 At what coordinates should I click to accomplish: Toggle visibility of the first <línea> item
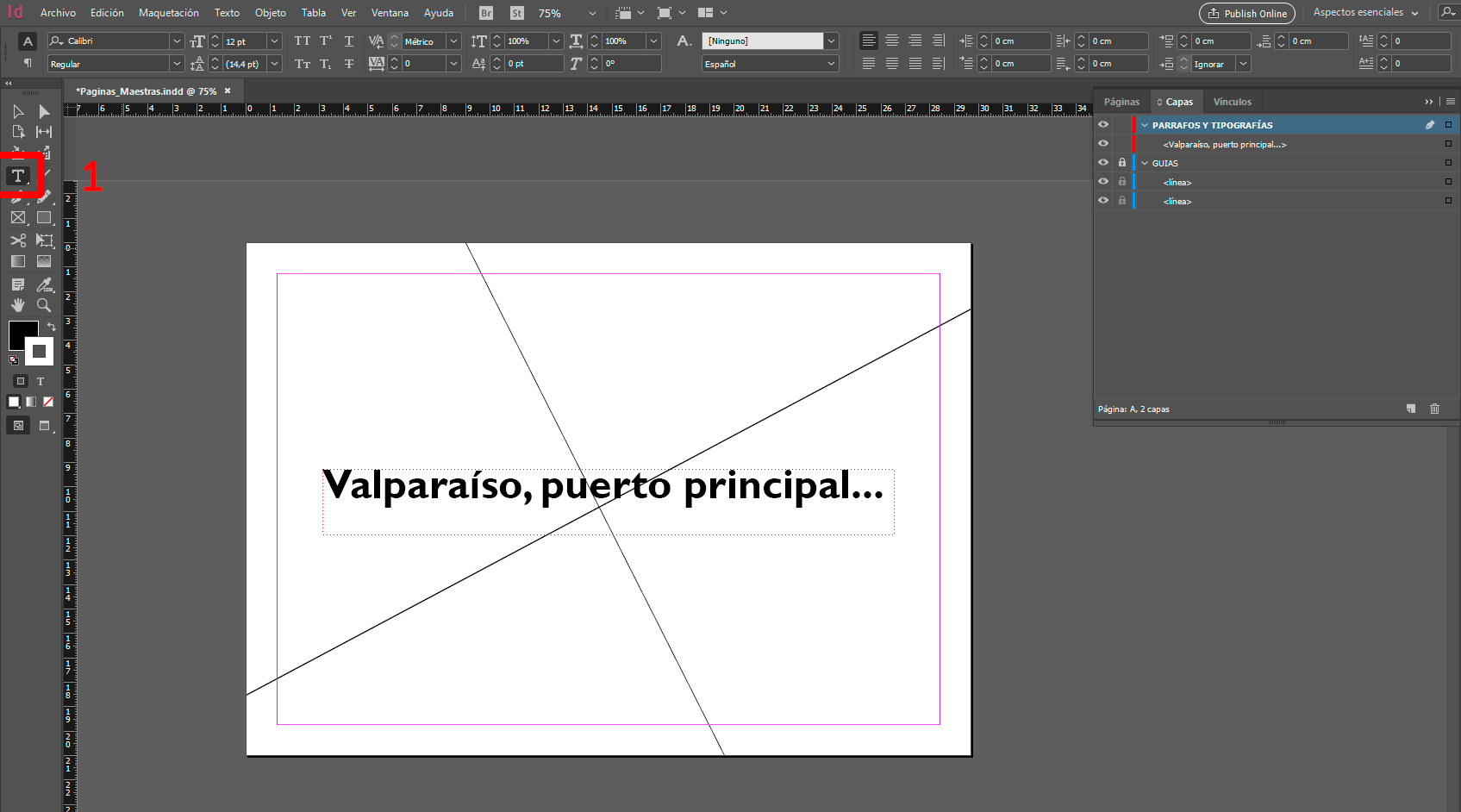coord(1103,181)
